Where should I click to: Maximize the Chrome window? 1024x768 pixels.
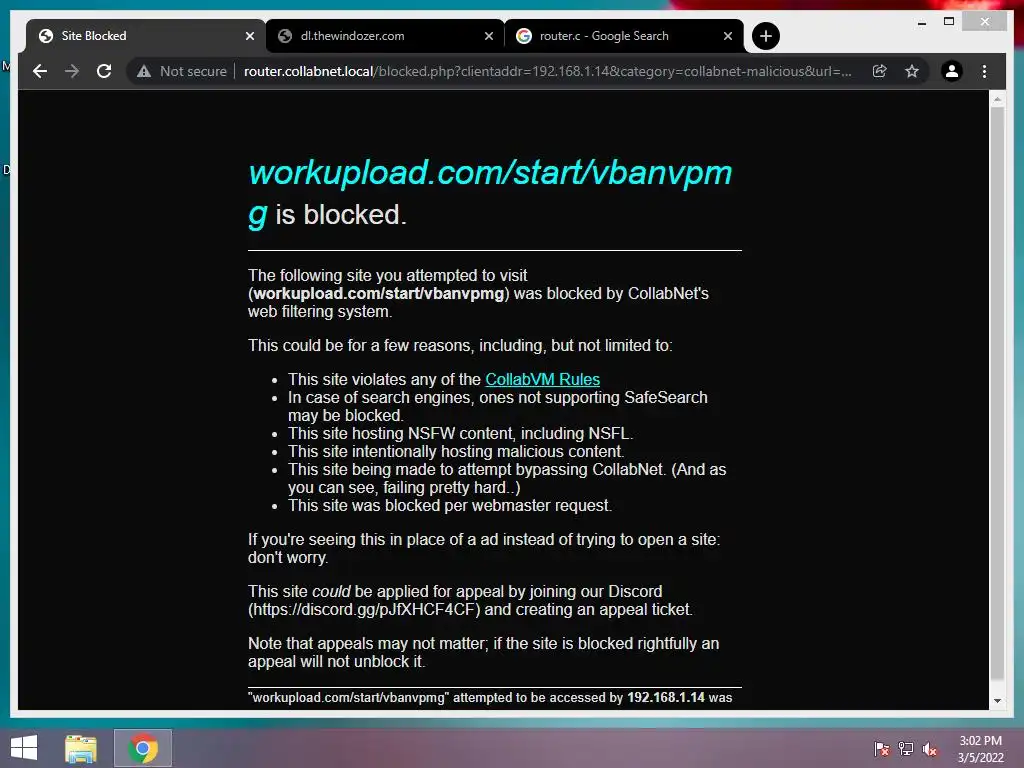949,22
